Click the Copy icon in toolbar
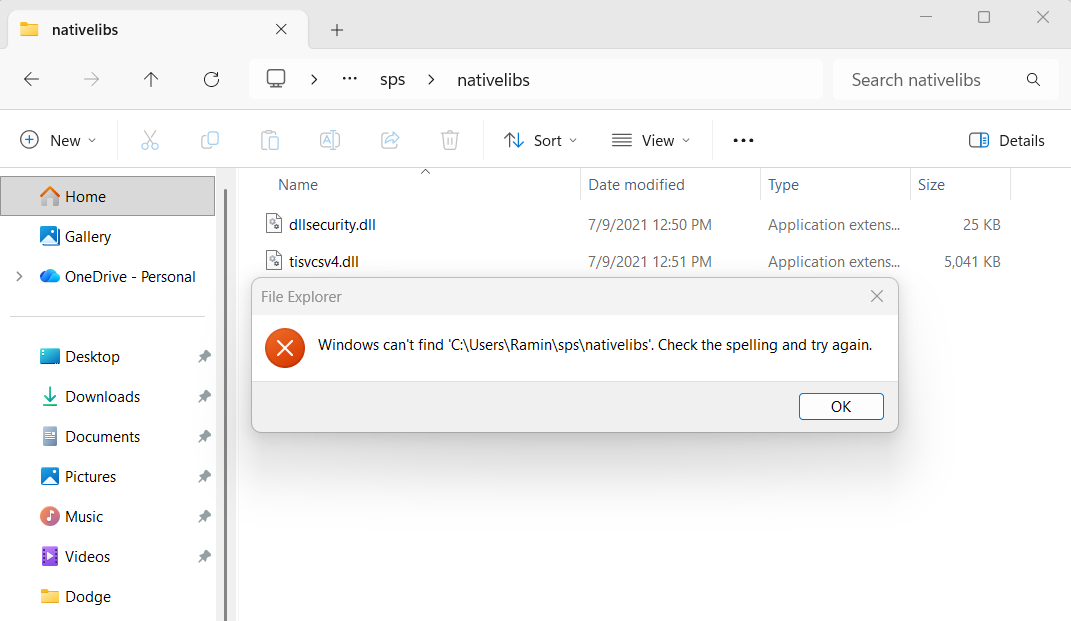 (210, 140)
